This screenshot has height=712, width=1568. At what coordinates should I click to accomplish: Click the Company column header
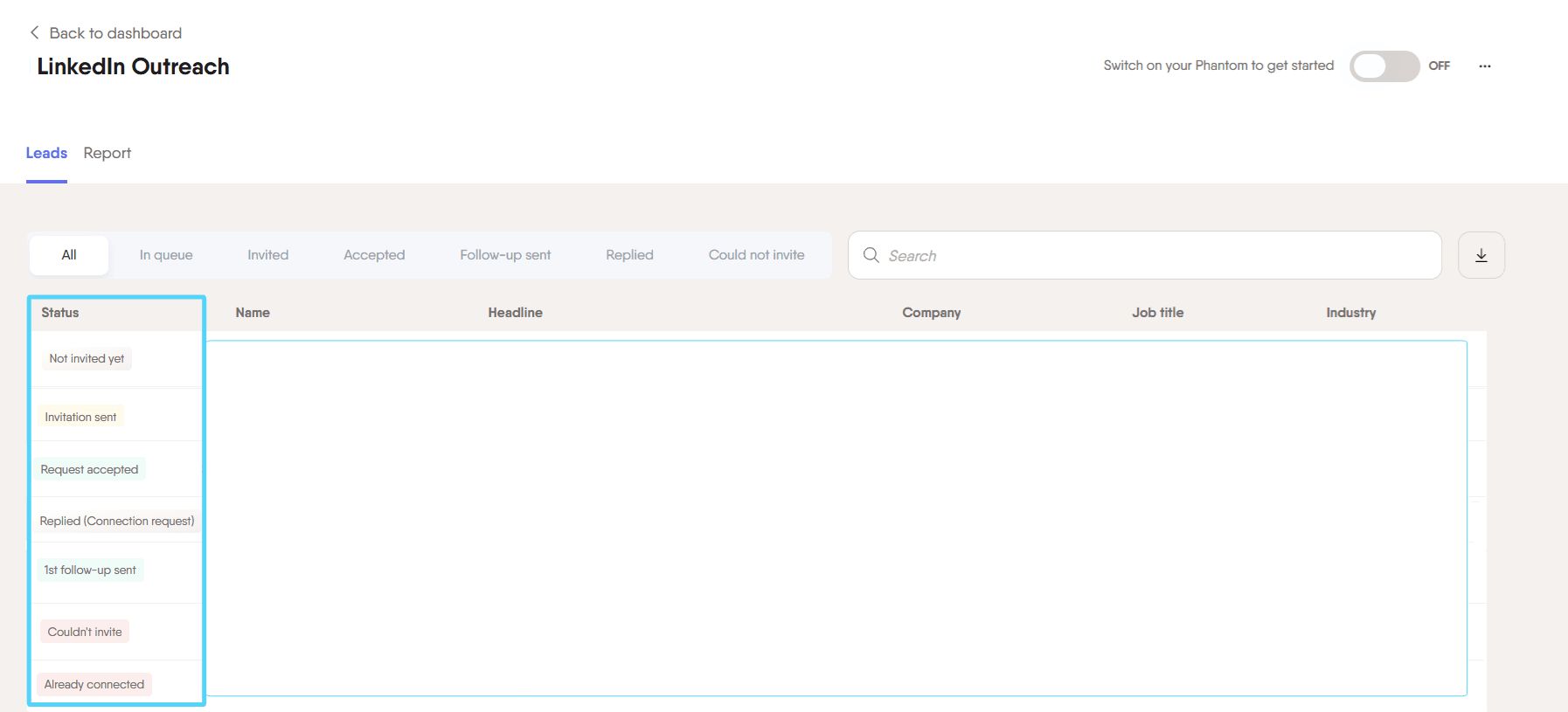931,313
